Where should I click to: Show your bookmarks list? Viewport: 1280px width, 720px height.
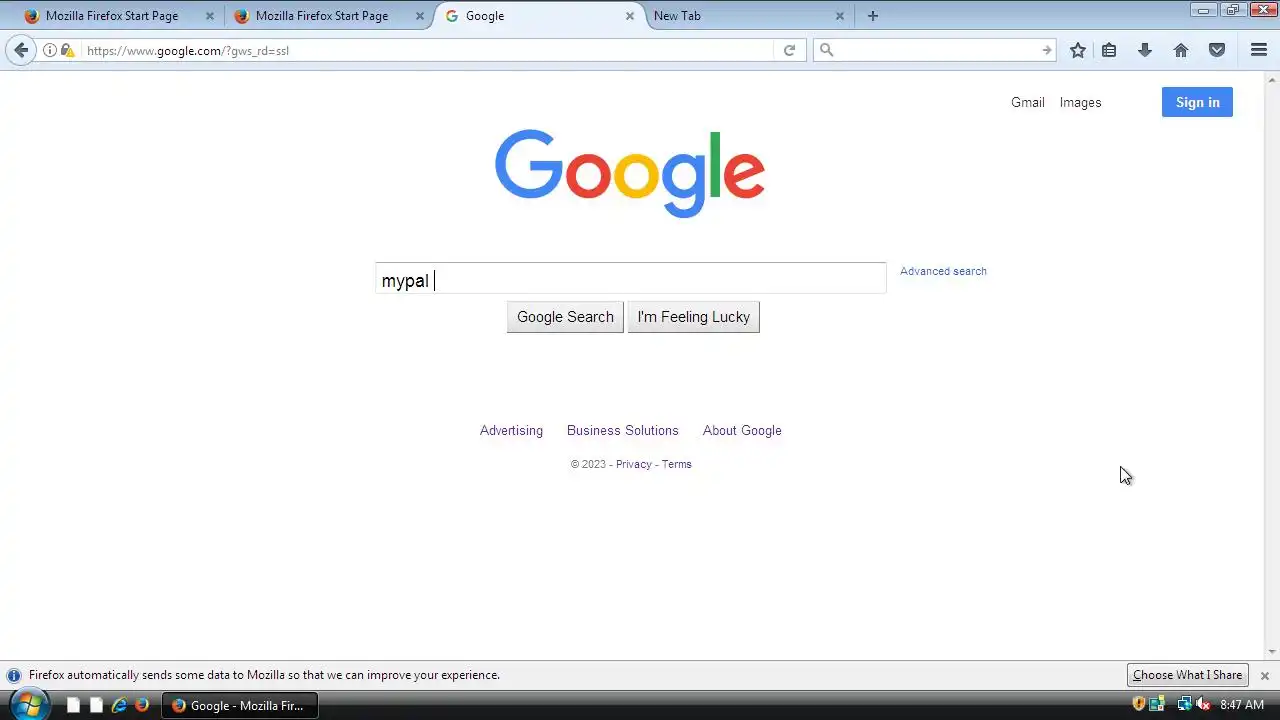point(1109,50)
